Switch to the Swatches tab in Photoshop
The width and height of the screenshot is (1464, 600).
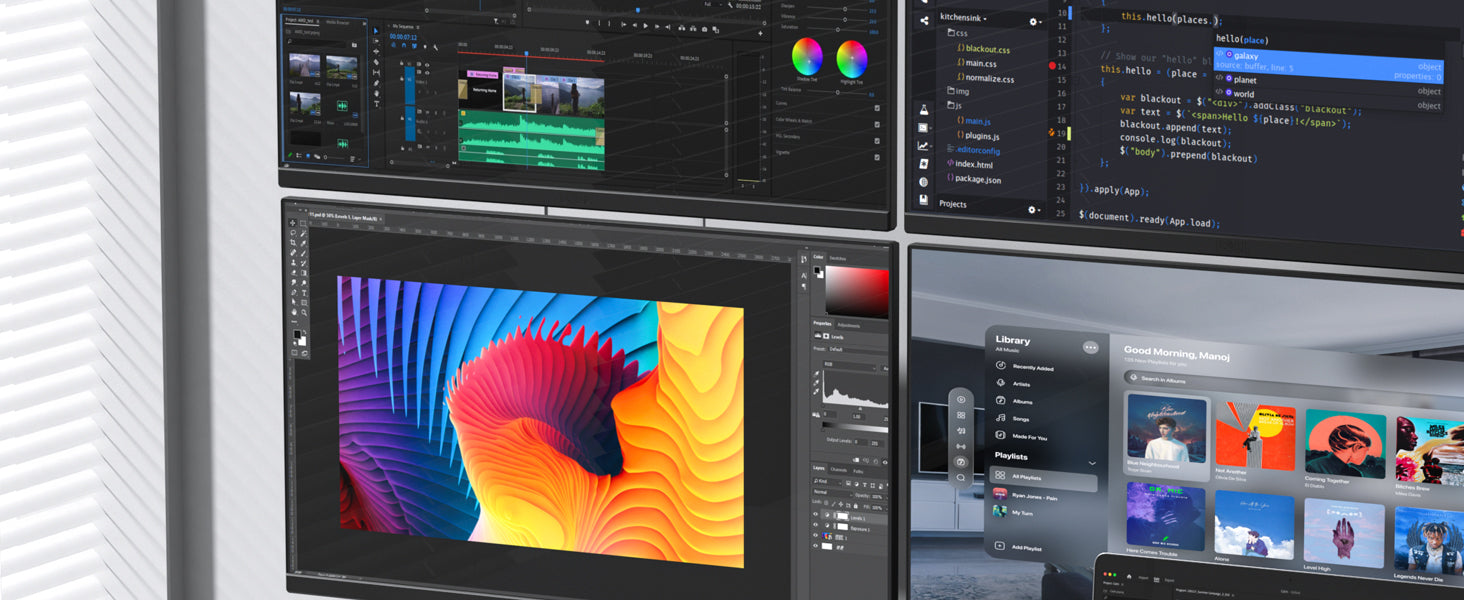[x=837, y=258]
